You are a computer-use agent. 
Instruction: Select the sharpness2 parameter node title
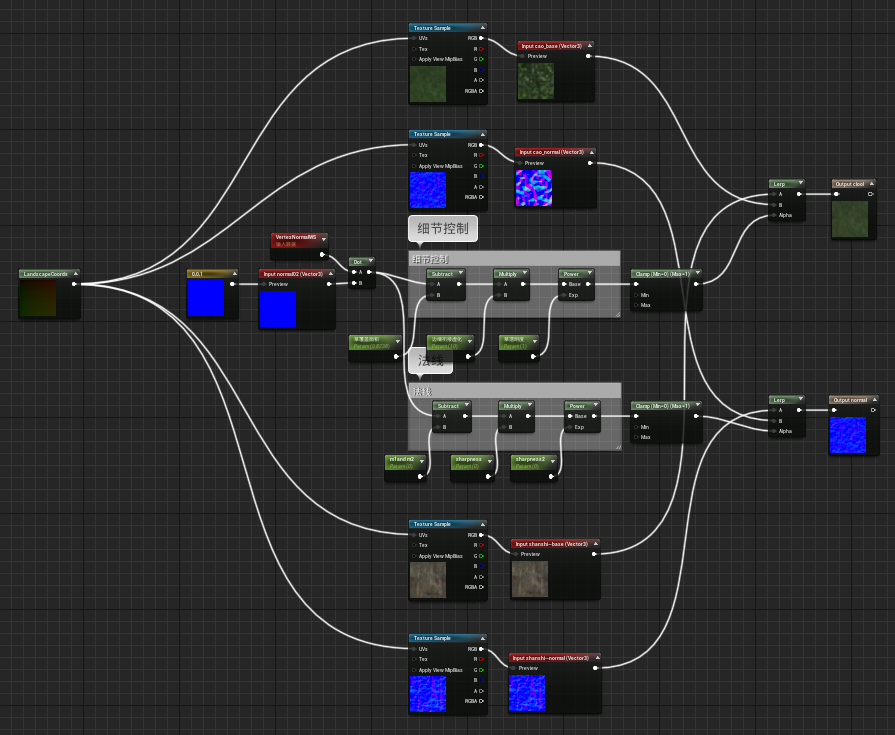[530, 459]
